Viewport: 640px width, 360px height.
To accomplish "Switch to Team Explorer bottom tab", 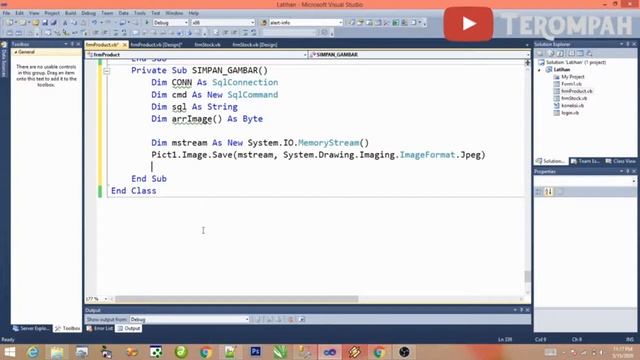I will tap(585, 161).
